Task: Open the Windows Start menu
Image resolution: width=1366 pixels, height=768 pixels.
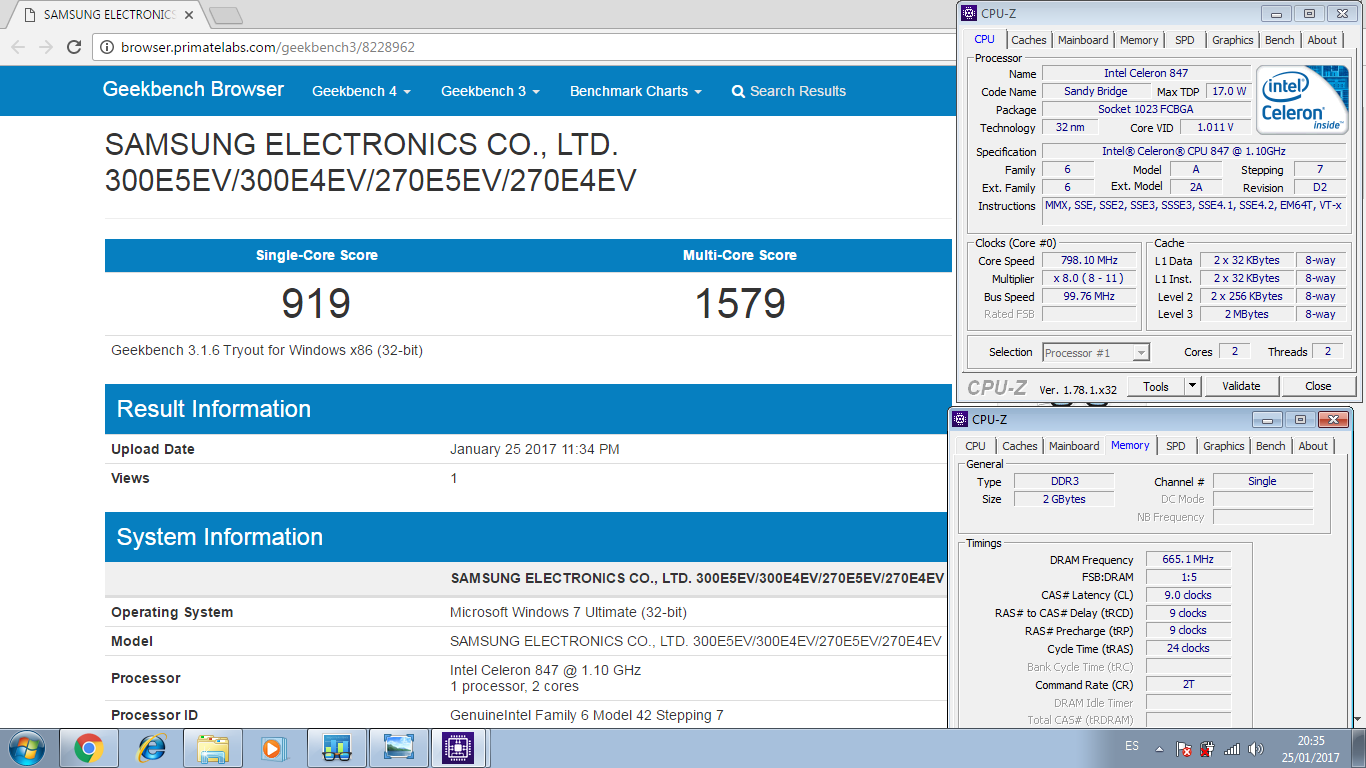Action: tap(25, 748)
